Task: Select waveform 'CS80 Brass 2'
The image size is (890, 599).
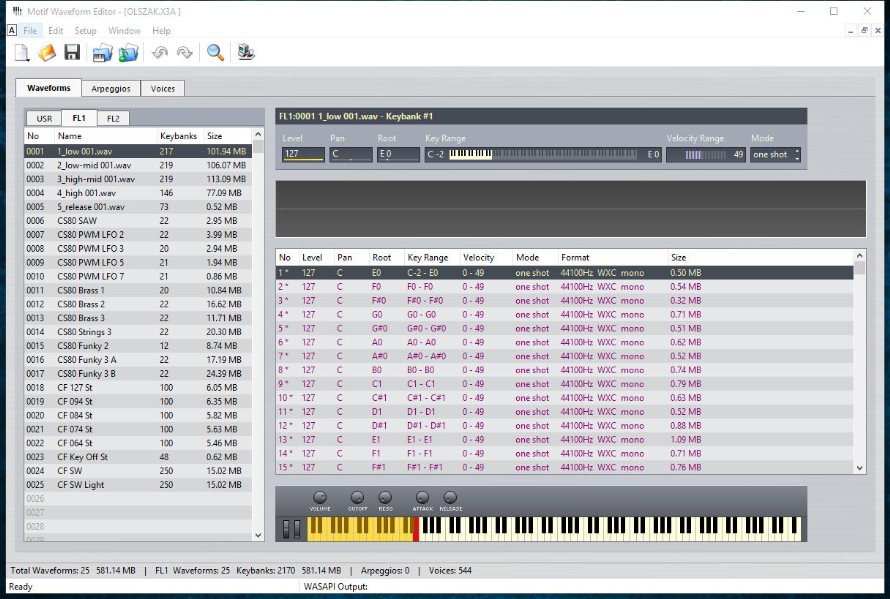Action: (x=138, y=304)
